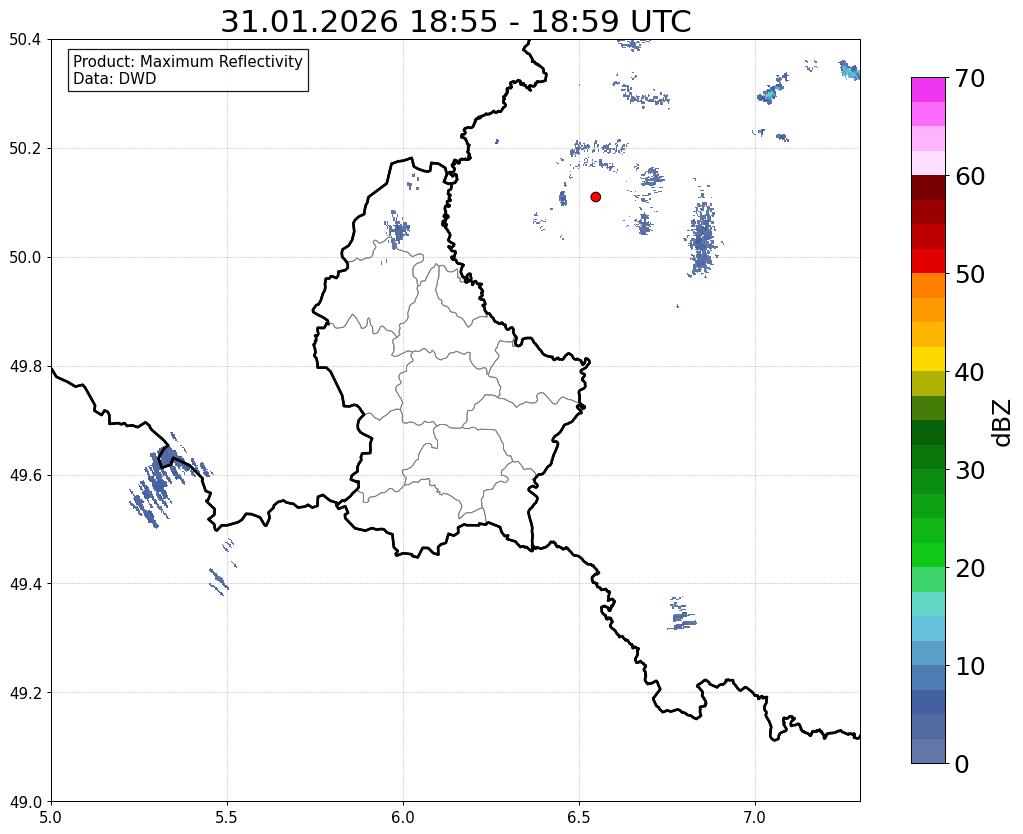Viewport: 1023px width, 834px height.
Task: Click the small echo inside northern Luxembourg
Action: (x=397, y=230)
